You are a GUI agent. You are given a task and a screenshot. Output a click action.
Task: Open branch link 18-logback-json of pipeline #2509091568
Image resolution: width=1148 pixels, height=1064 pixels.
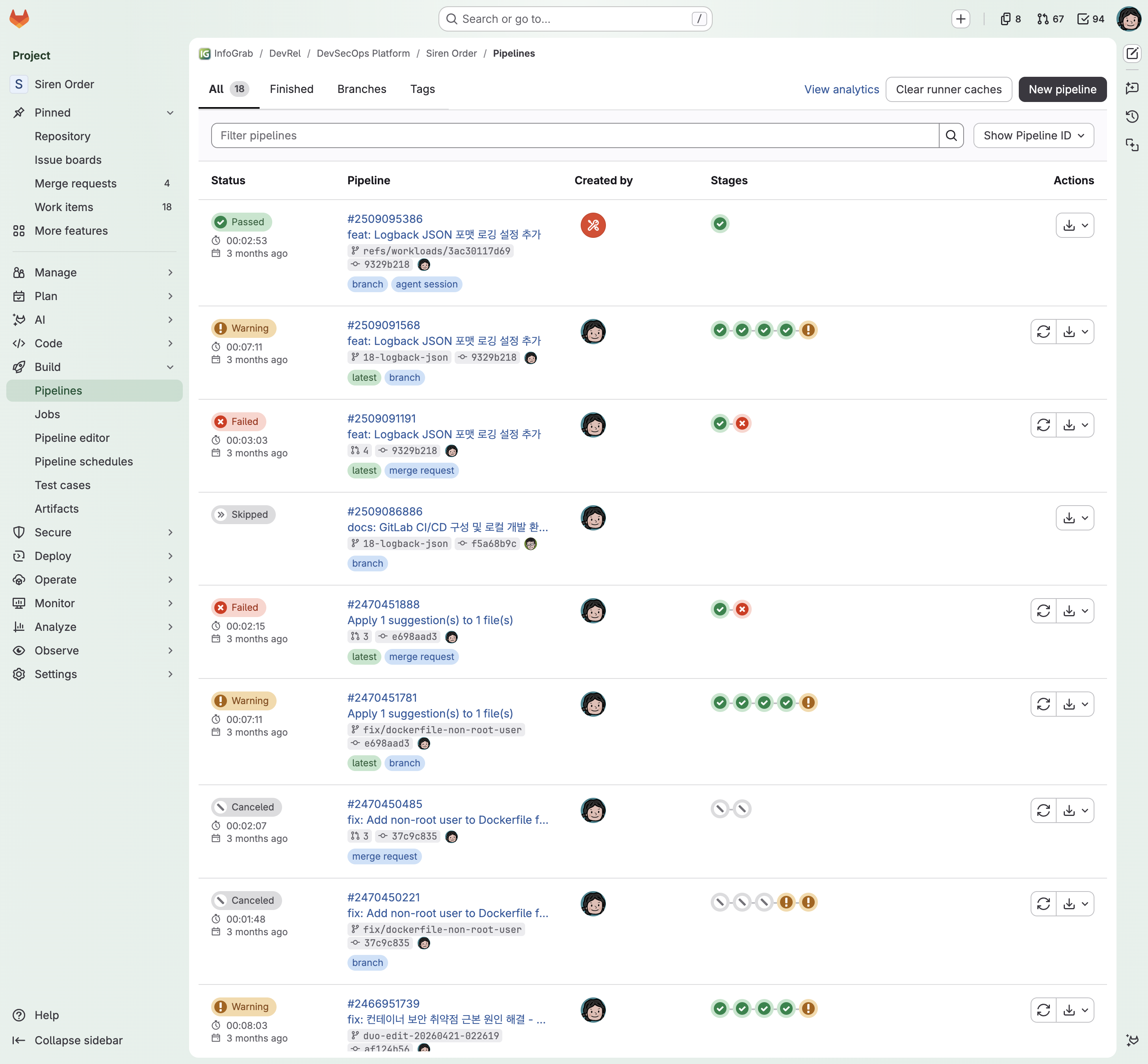coord(405,358)
